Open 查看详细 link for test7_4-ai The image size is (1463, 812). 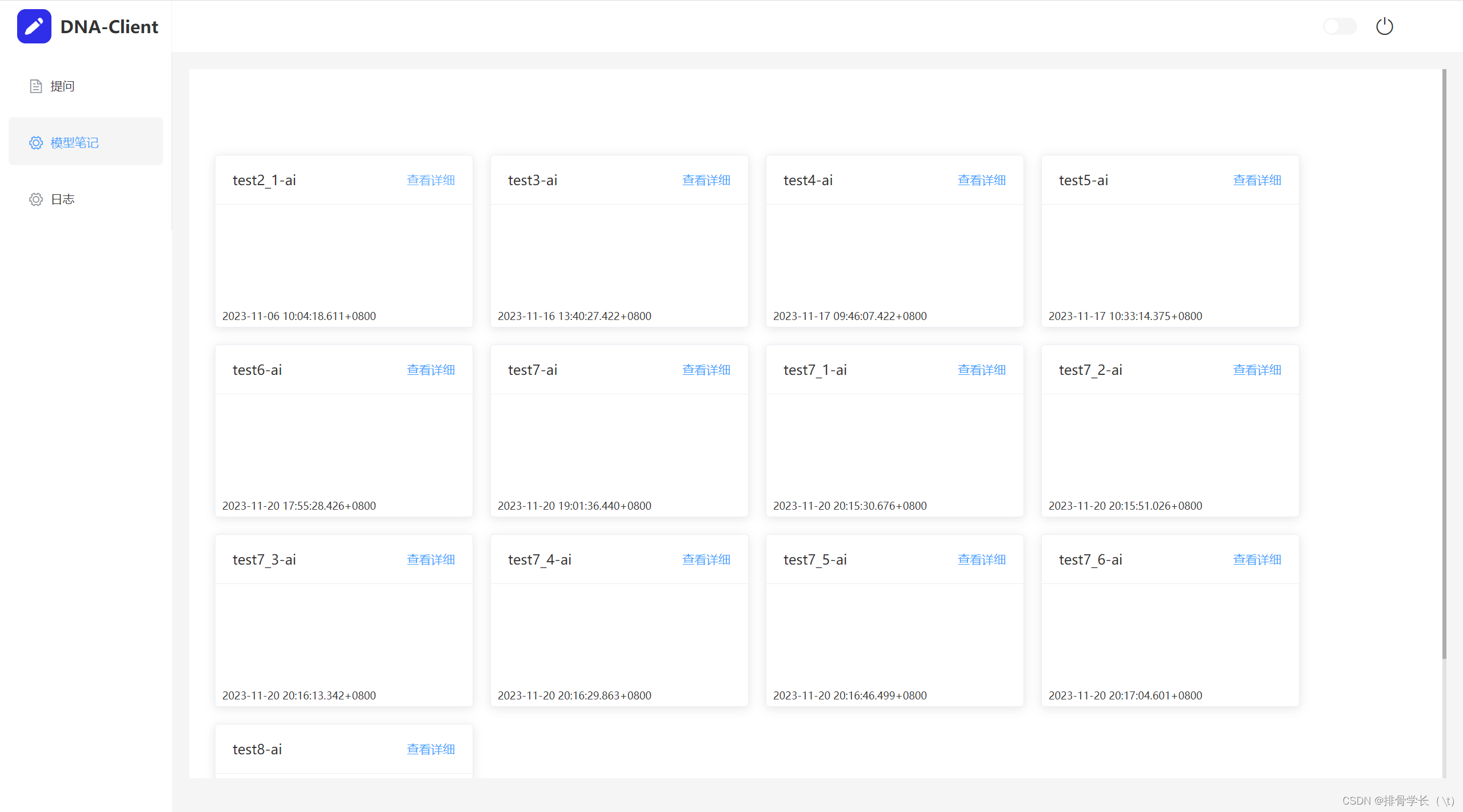click(x=706, y=560)
